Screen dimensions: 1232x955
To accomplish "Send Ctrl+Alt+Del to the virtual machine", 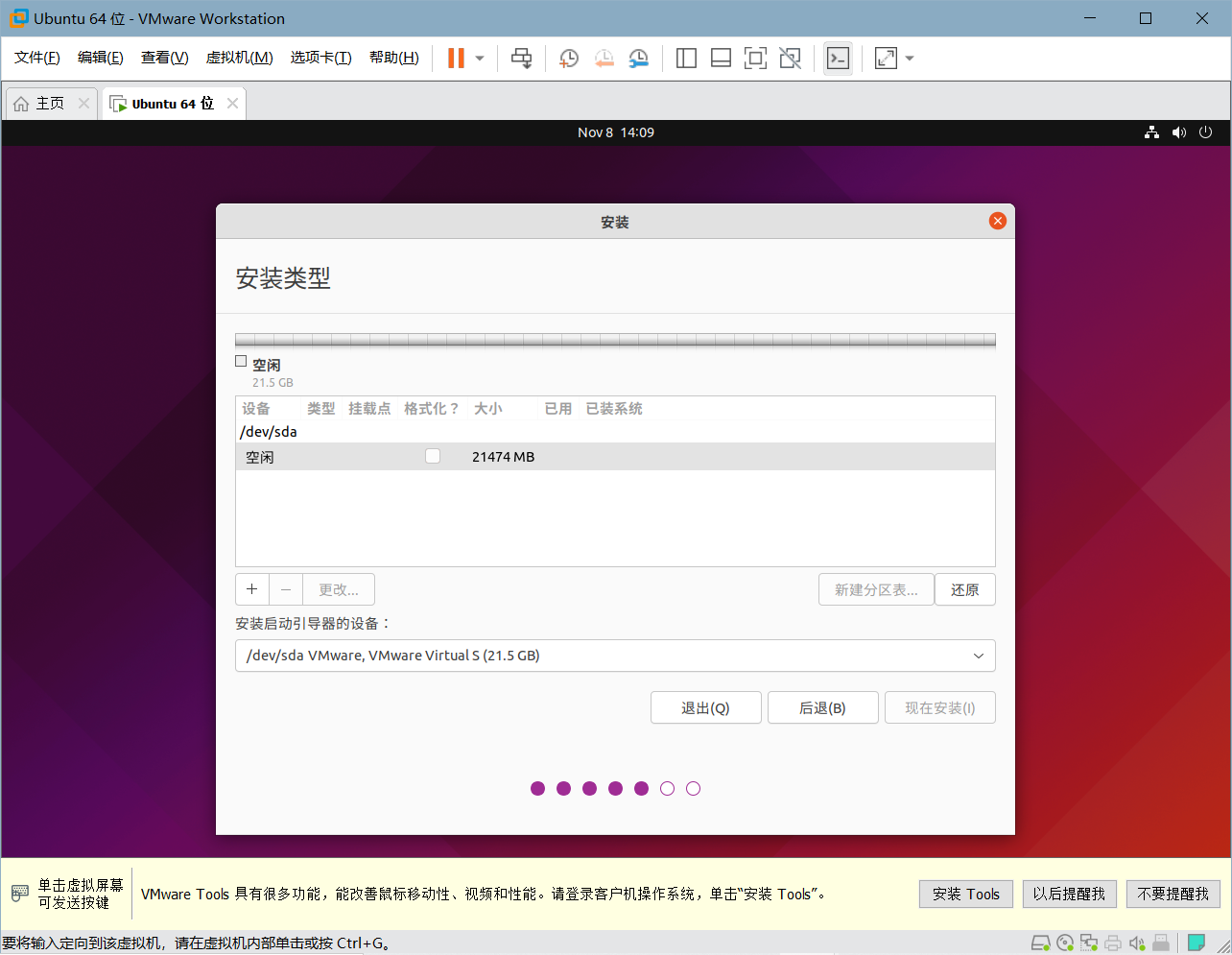I will (521, 59).
